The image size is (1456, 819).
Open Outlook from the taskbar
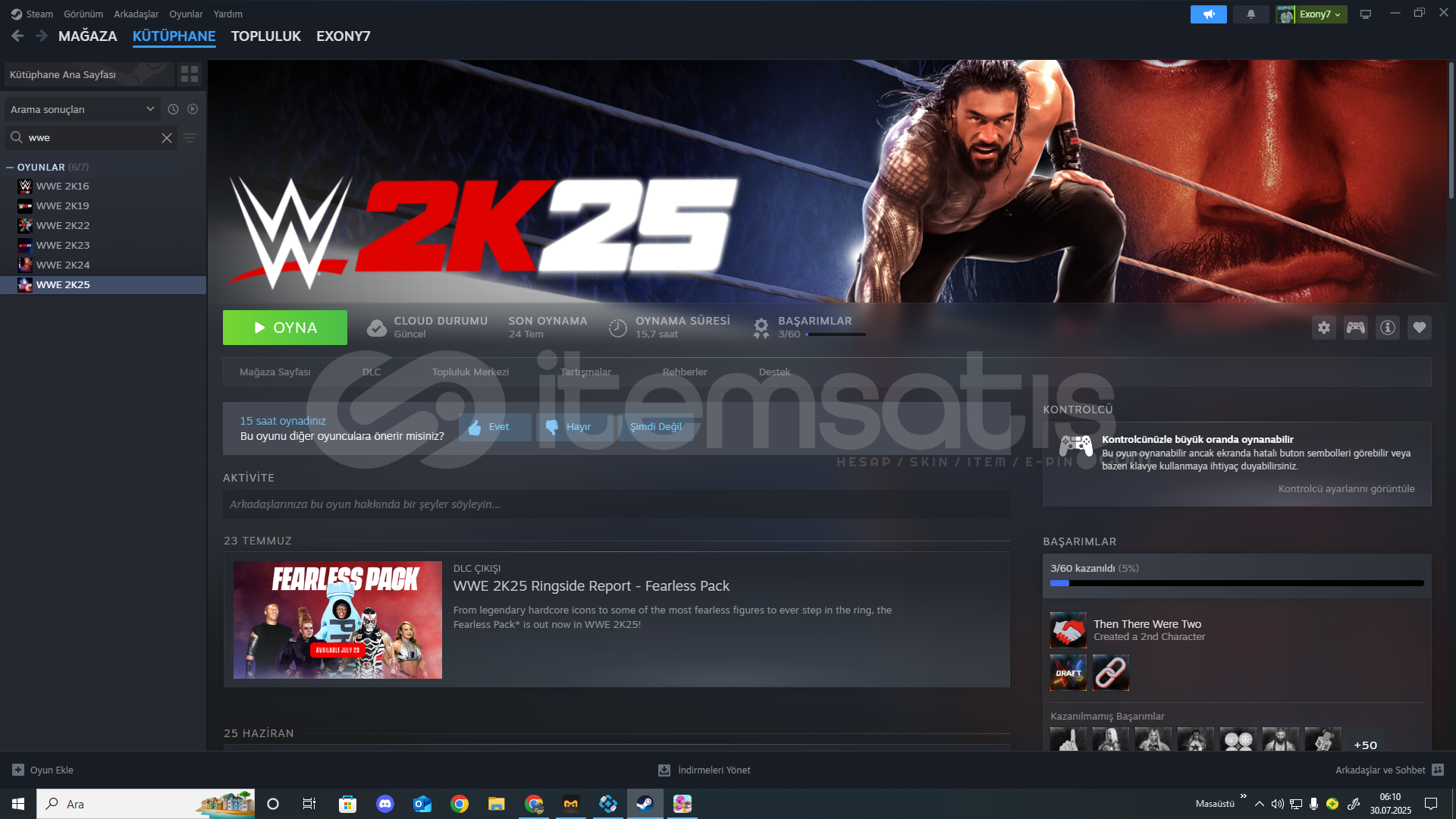422,804
